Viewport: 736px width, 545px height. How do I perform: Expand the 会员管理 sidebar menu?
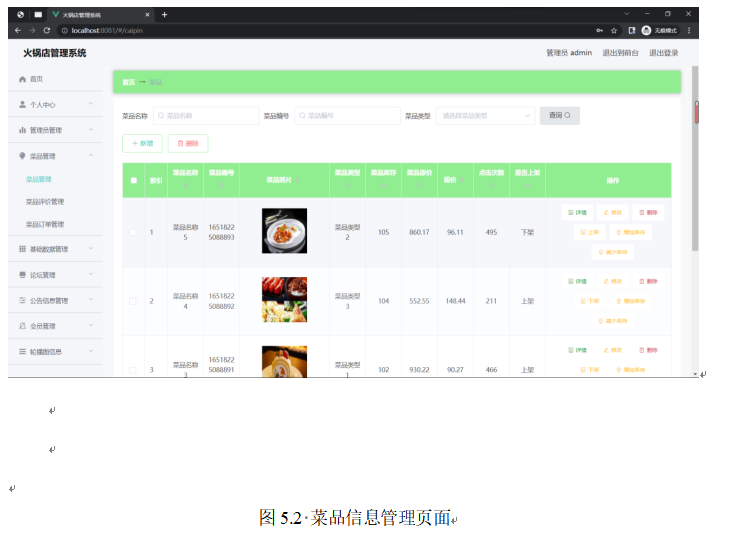click(55, 326)
